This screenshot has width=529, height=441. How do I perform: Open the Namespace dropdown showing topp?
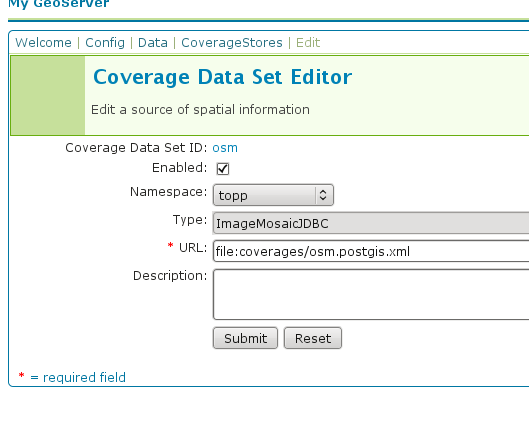(x=273, y=195)
